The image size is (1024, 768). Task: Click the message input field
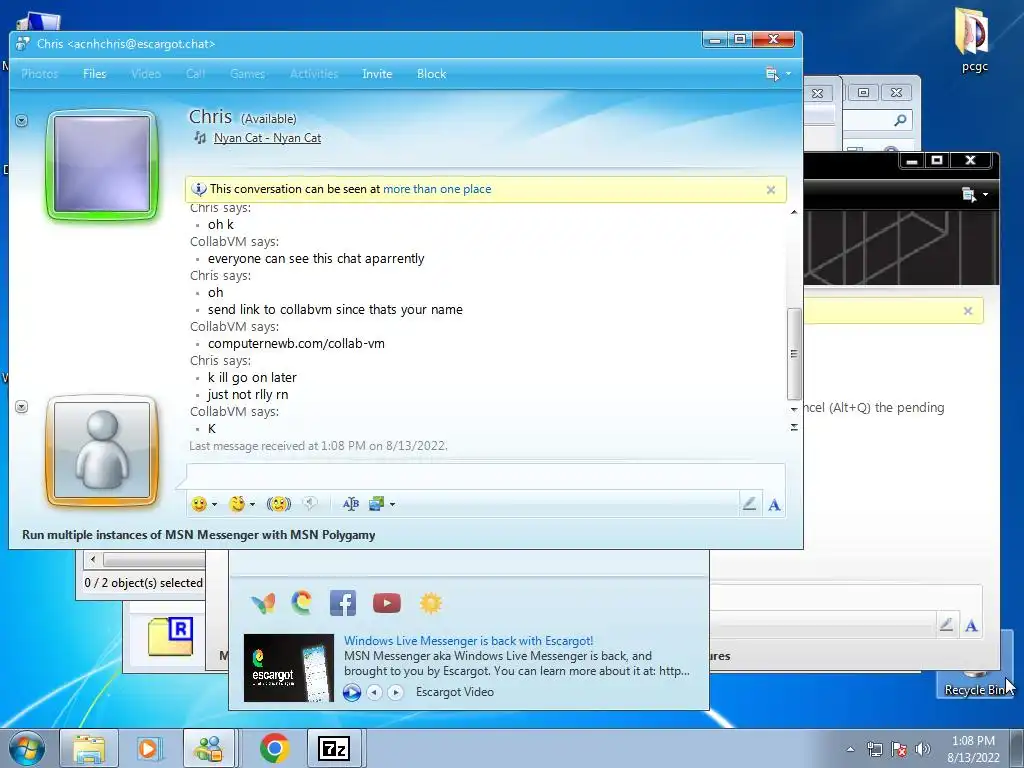(x=485, y=476)
